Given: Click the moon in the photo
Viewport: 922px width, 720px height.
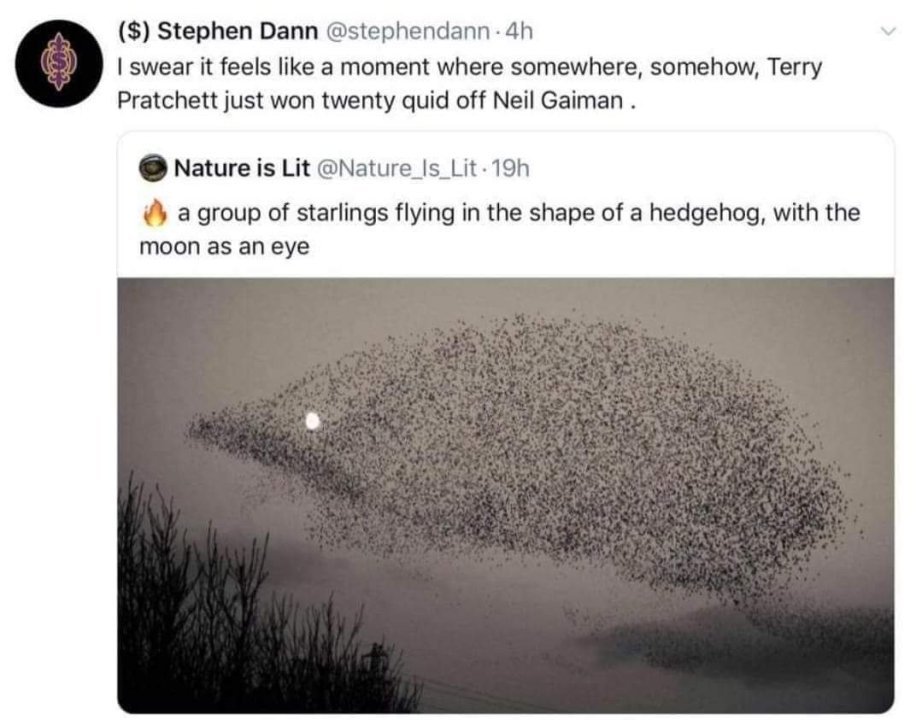Looking at the screenshot, I should (x=312, y=421).
